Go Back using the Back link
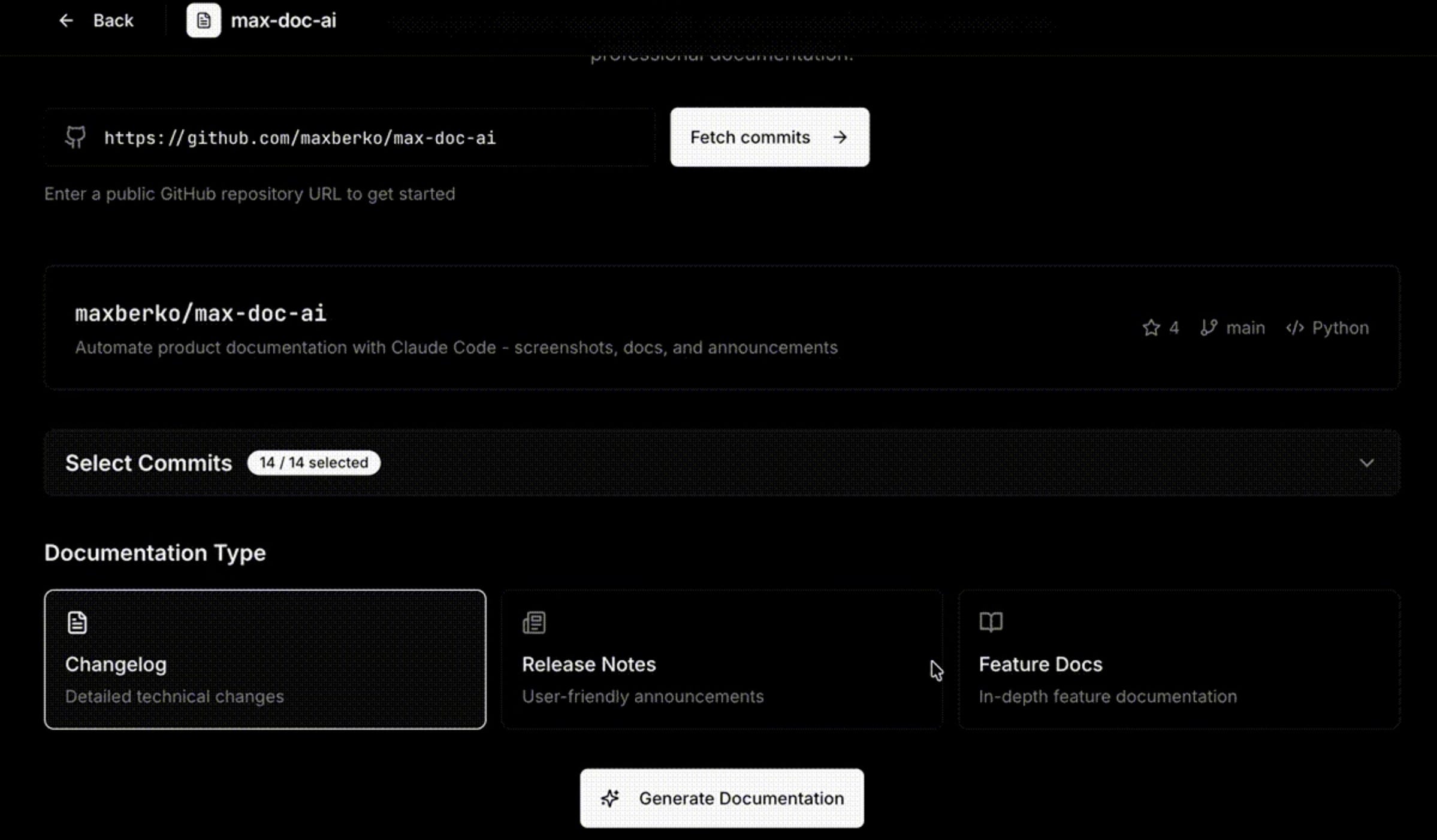 coord(113,20)
